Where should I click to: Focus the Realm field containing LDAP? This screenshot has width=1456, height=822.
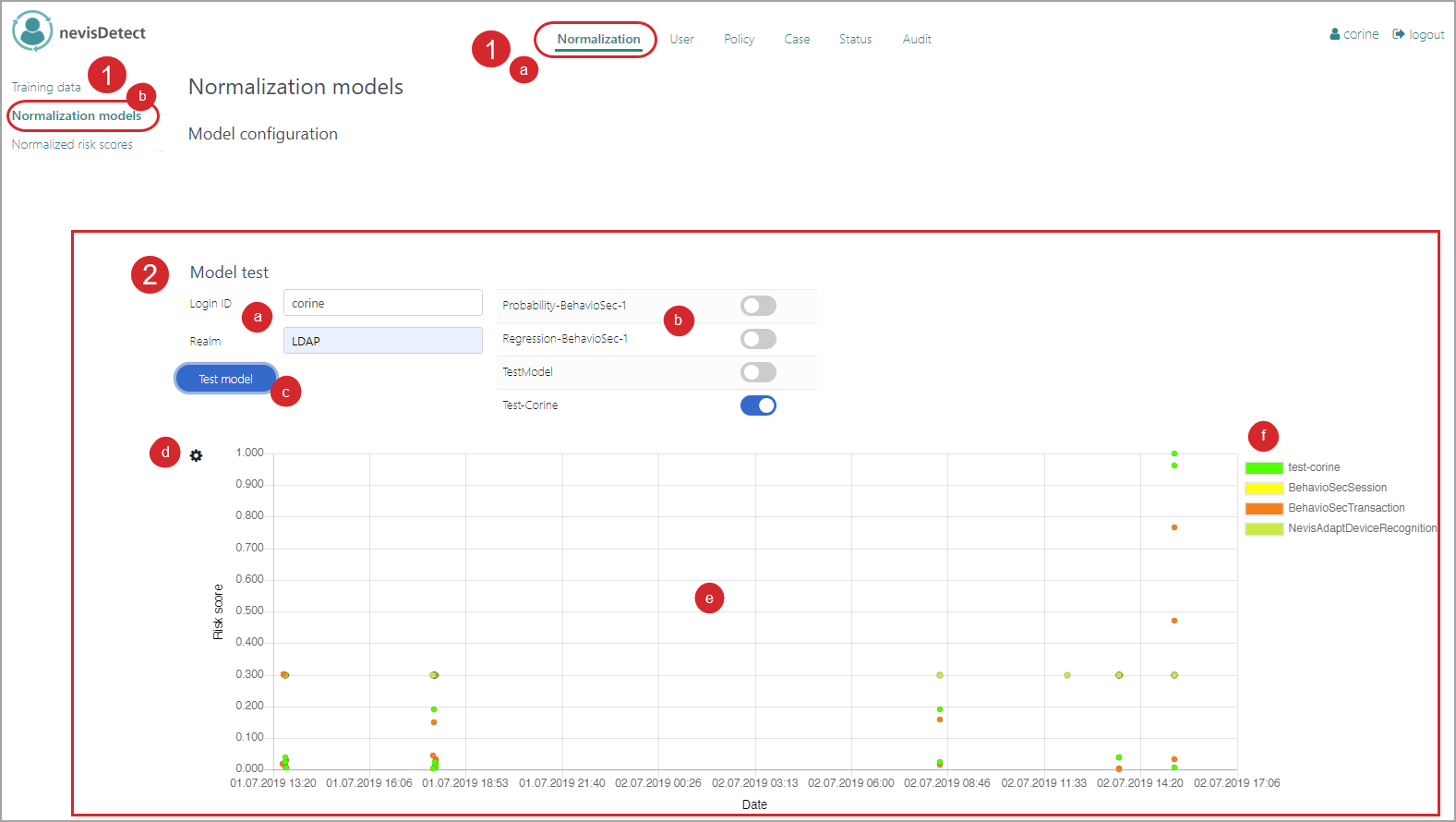382,341
